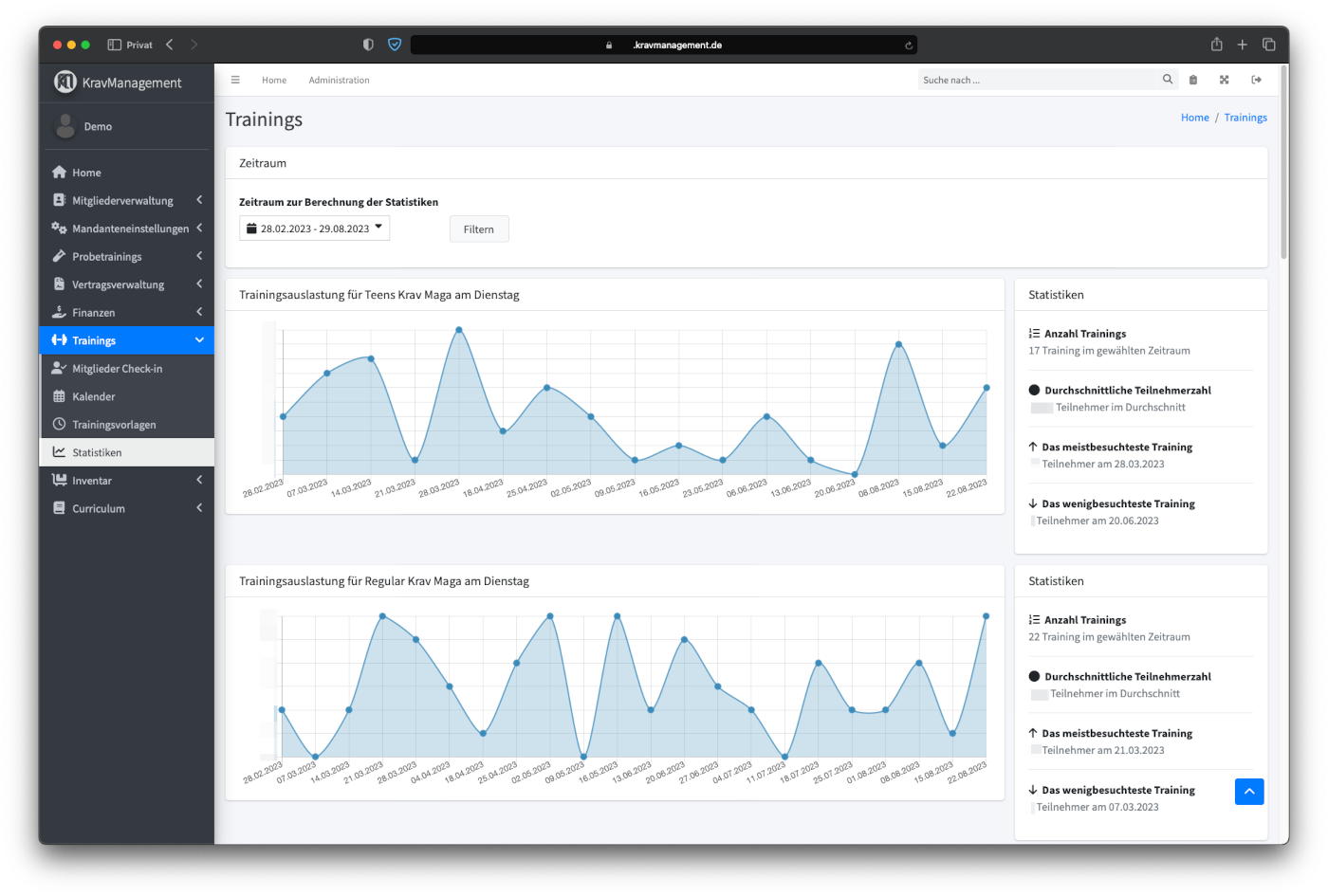Open a new Safari tab with plus
Image resolution: width=1328 pixels, height=896 pixels.
coord(1243,45)
